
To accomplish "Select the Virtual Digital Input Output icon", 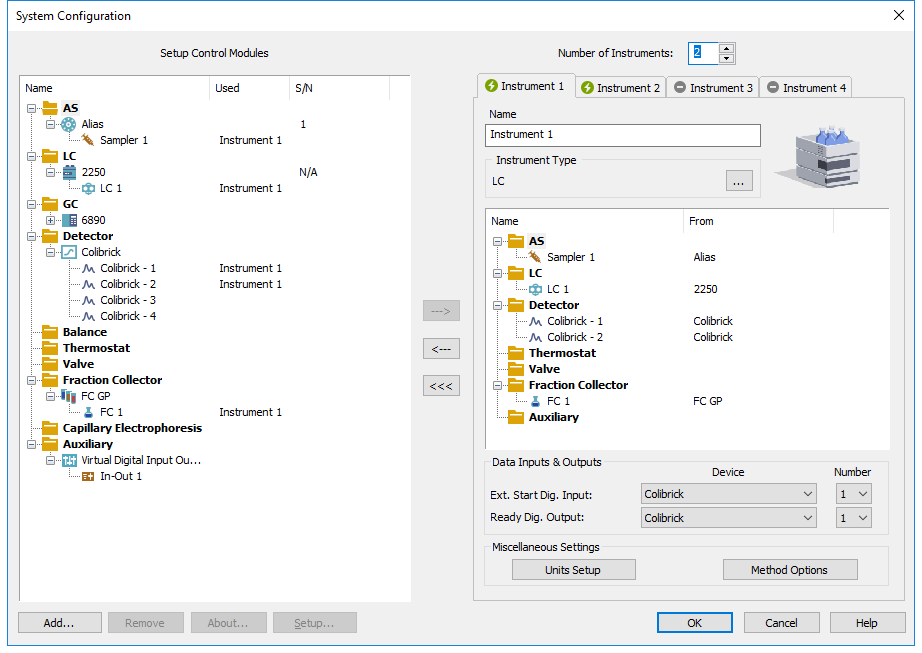I will point(69,460).
